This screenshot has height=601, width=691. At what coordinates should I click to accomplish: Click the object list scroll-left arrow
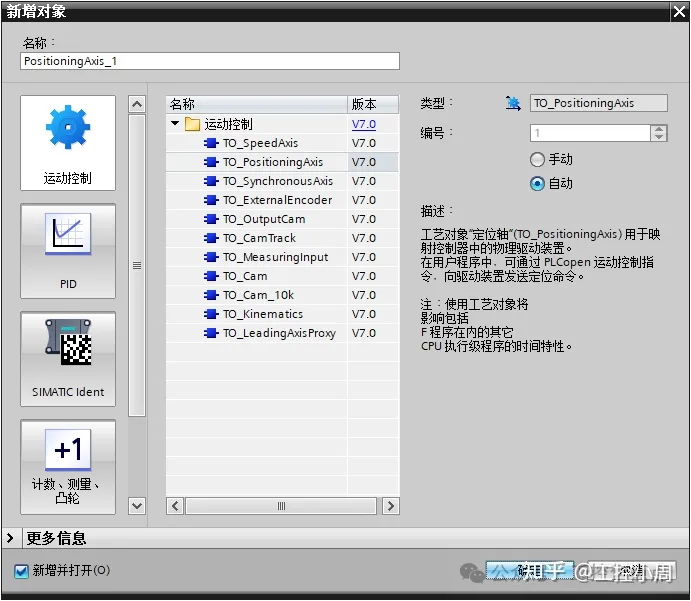pyautogui.click(x=175, y=506)
